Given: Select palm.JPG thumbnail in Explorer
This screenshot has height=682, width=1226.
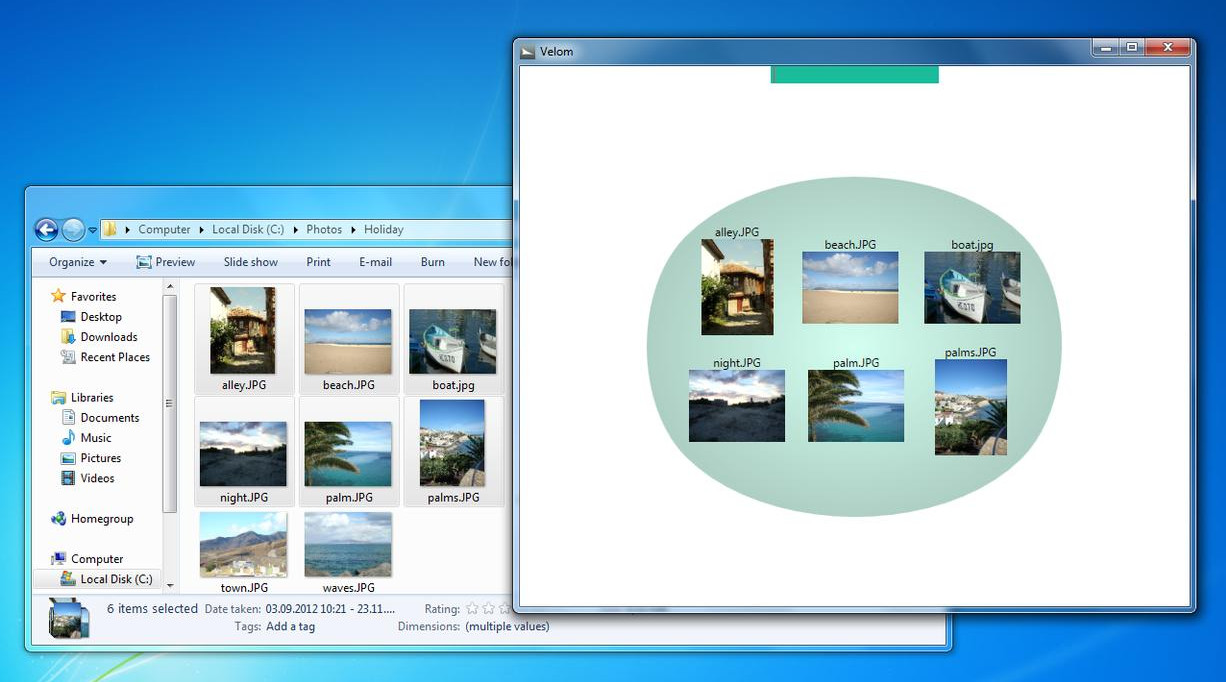Looking at the screenshot, I should [348, 454].
